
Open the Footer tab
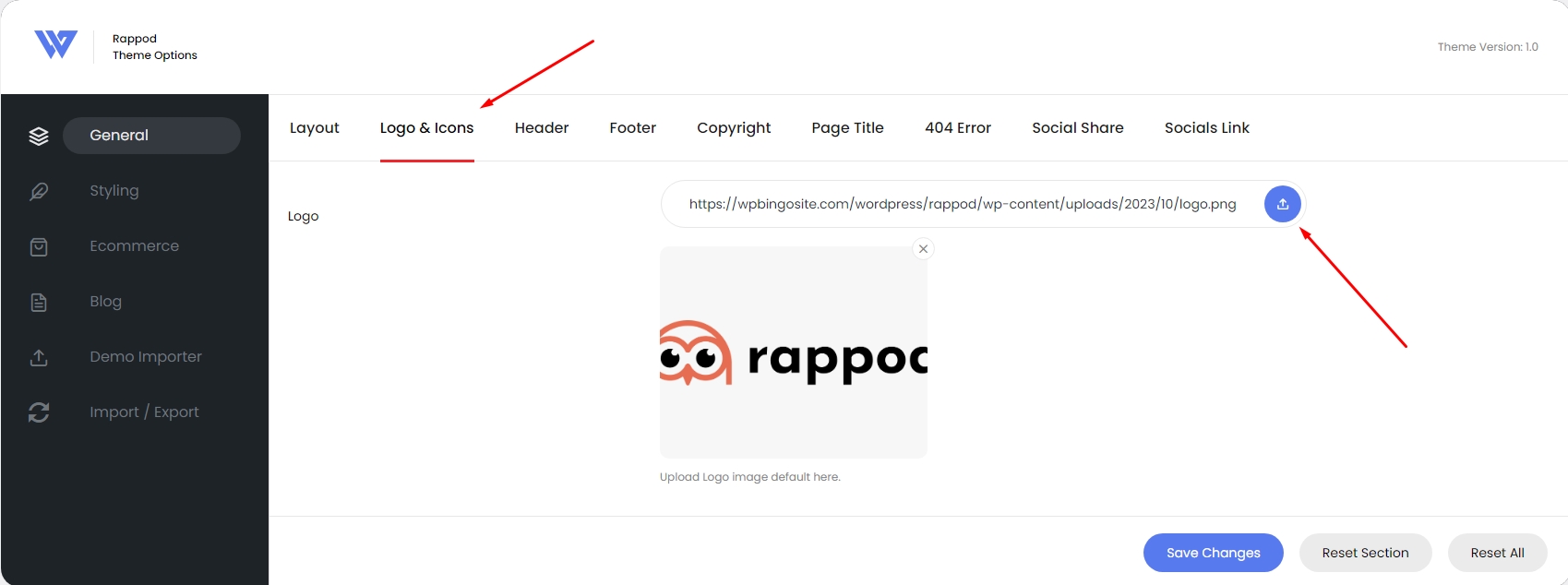pos(633,127)
